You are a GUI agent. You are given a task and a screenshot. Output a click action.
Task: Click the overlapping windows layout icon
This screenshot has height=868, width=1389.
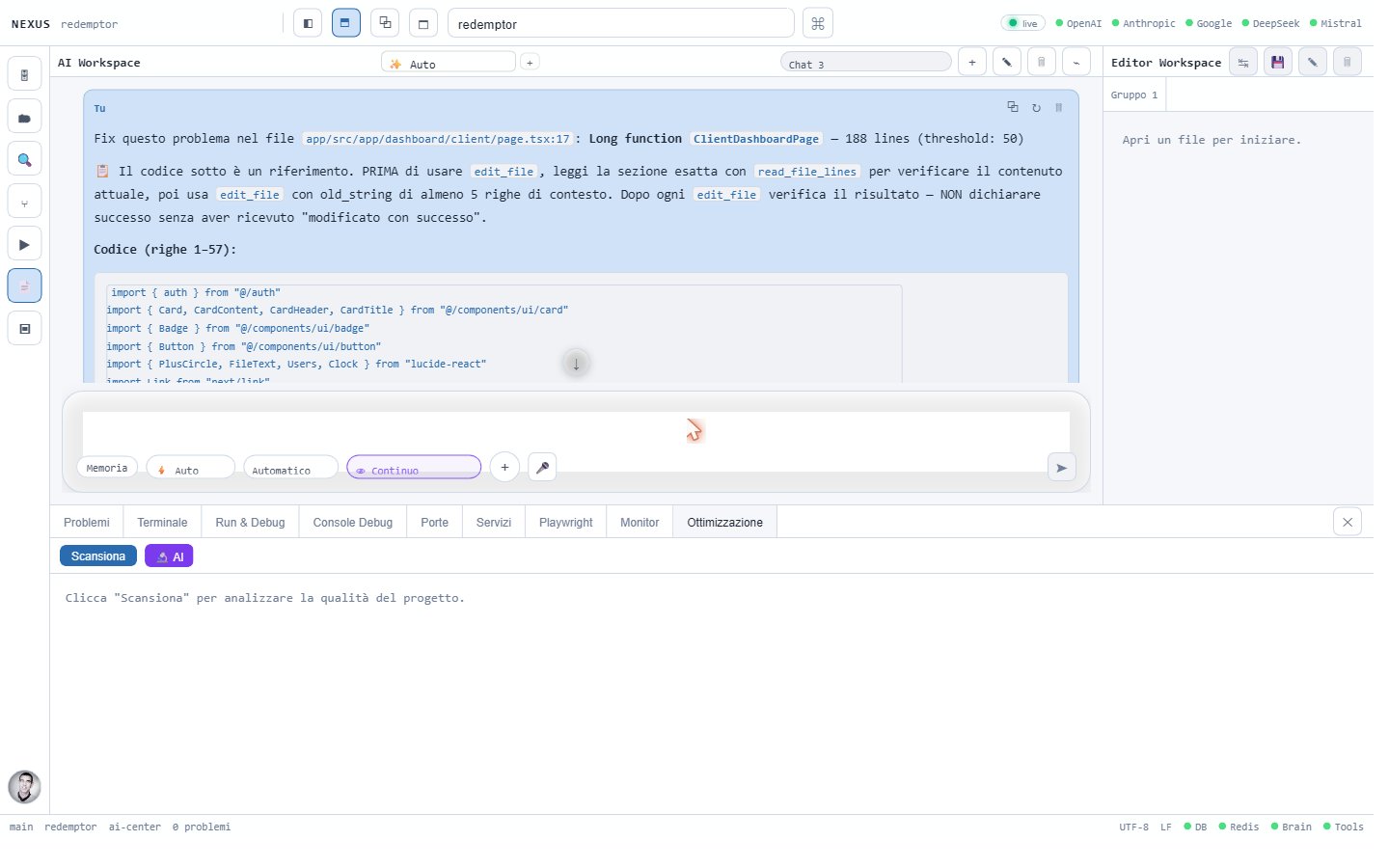[x=385, y=23]
